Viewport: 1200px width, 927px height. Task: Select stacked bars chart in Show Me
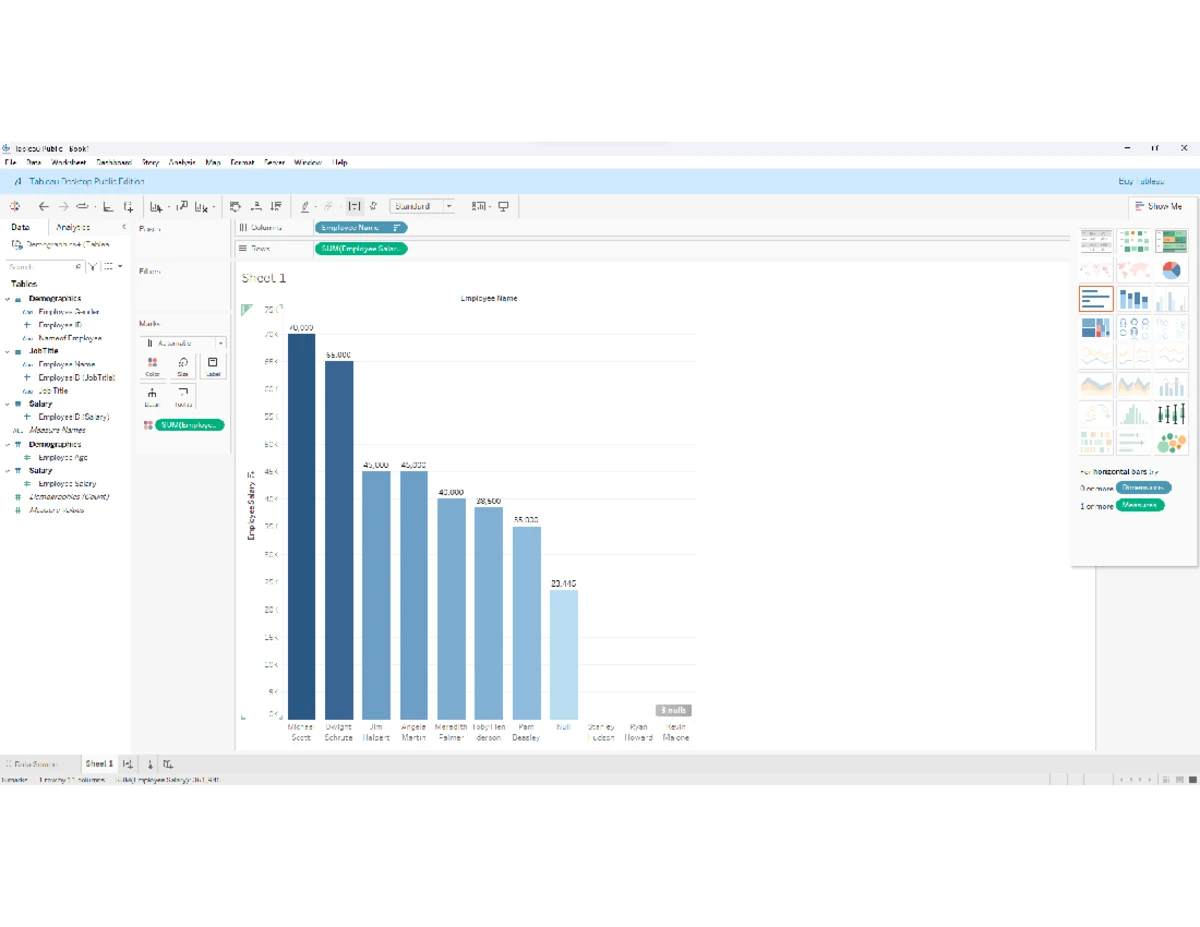[x=1134, y=299]
